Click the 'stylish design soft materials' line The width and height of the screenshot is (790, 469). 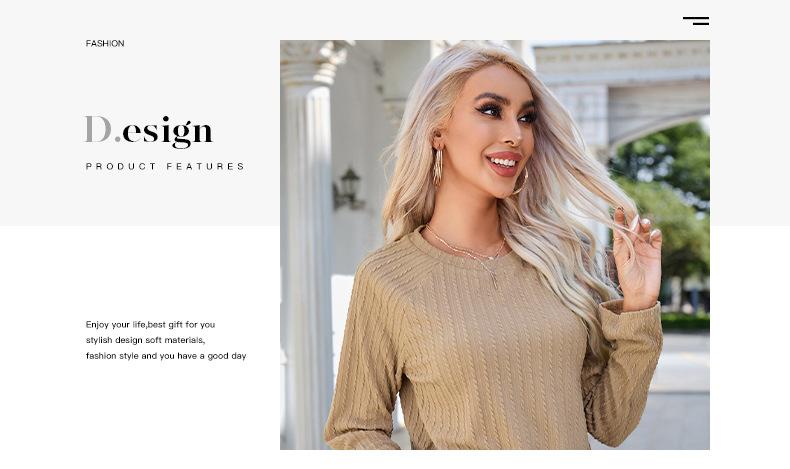pyautogui.click(x=145, y=340)
